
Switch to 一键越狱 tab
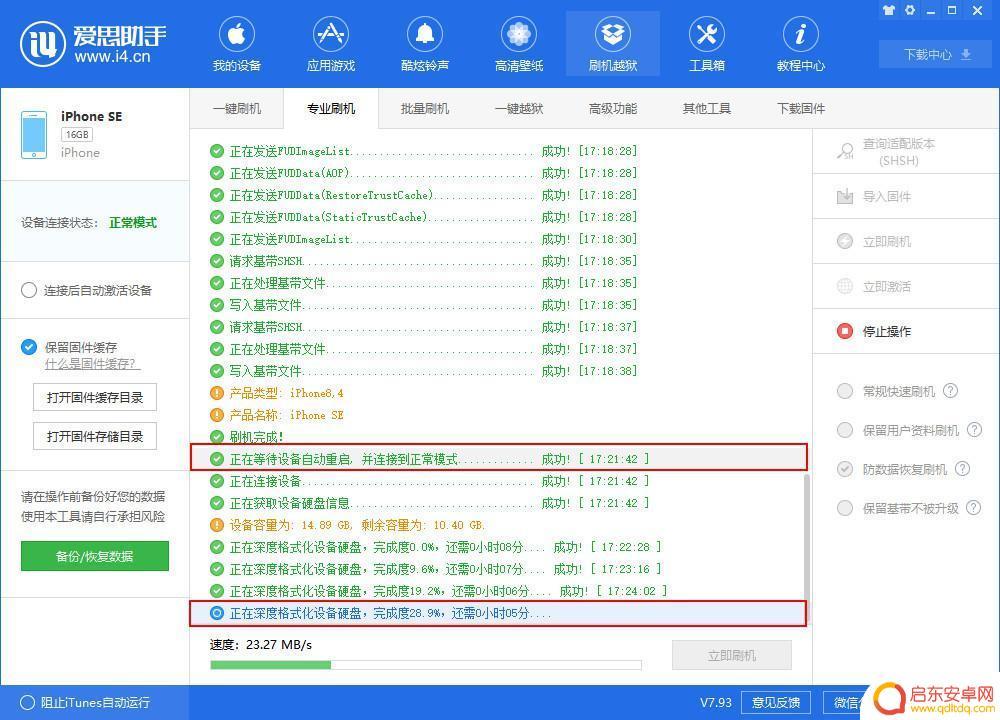(x=518, y=108)
